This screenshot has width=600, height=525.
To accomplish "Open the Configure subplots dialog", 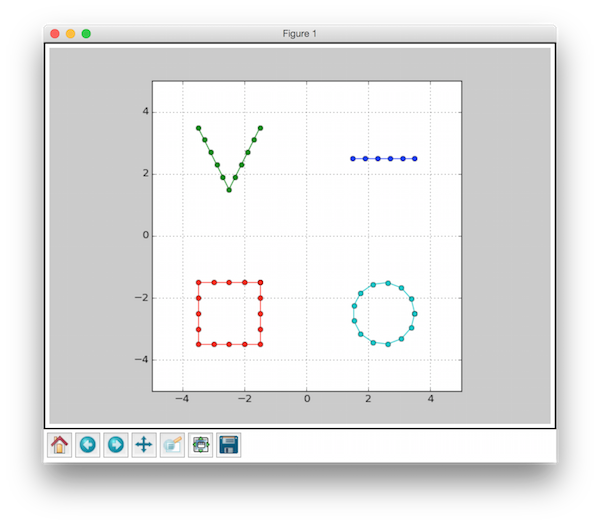I will pos(200,445).
